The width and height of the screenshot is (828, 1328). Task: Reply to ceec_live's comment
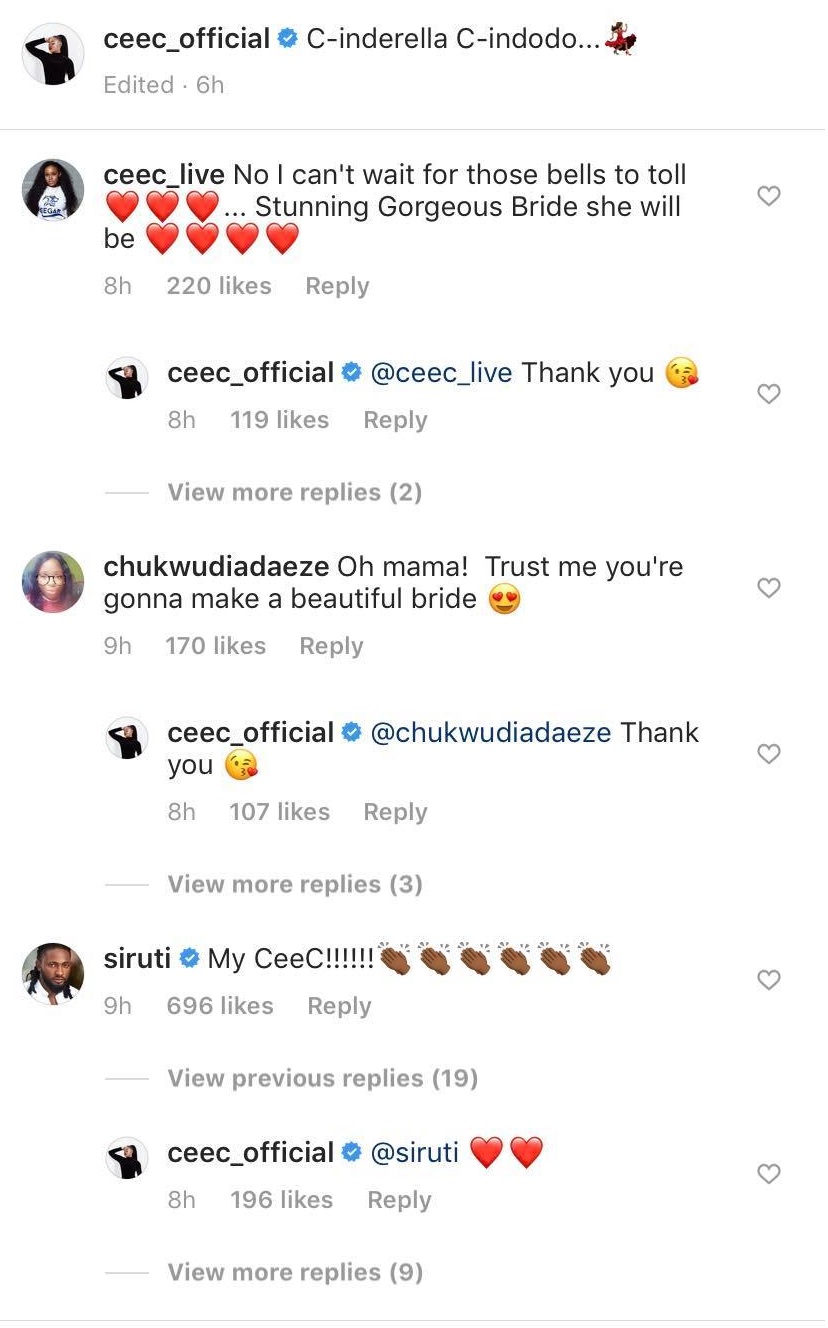click(x=337, y=286)
